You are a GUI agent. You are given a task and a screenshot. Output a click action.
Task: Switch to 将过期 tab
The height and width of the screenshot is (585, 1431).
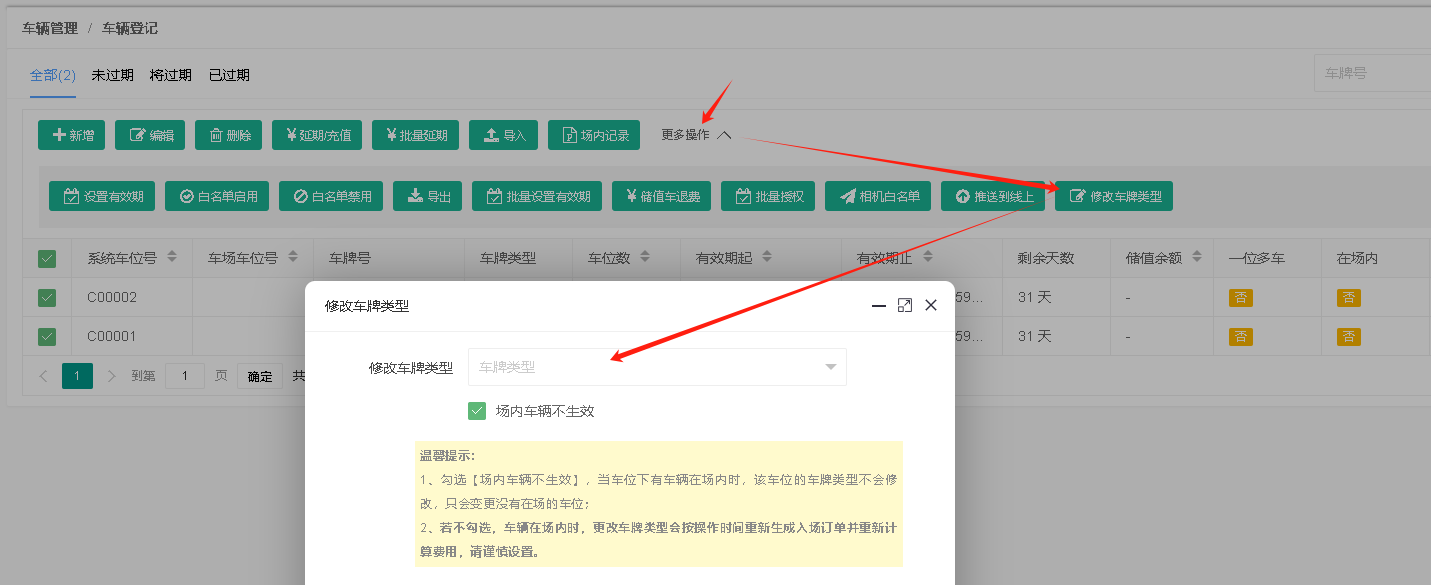pos(171,75)
